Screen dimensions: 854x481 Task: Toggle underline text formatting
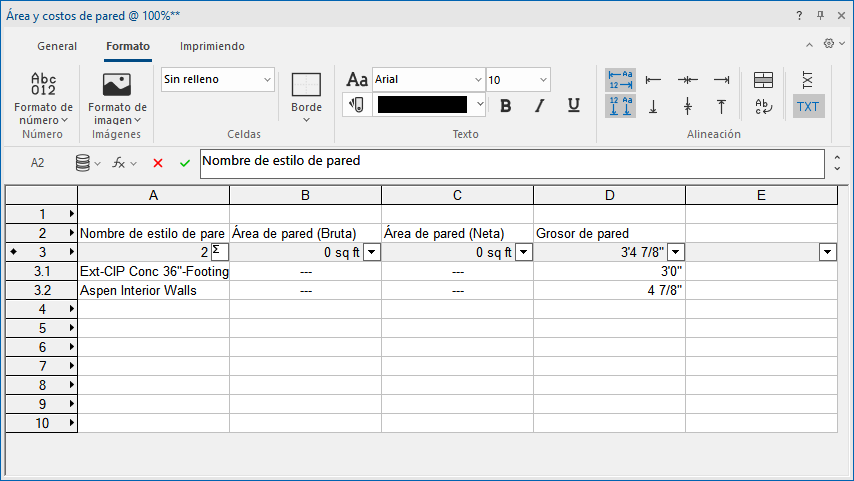[x=574, y=105]
